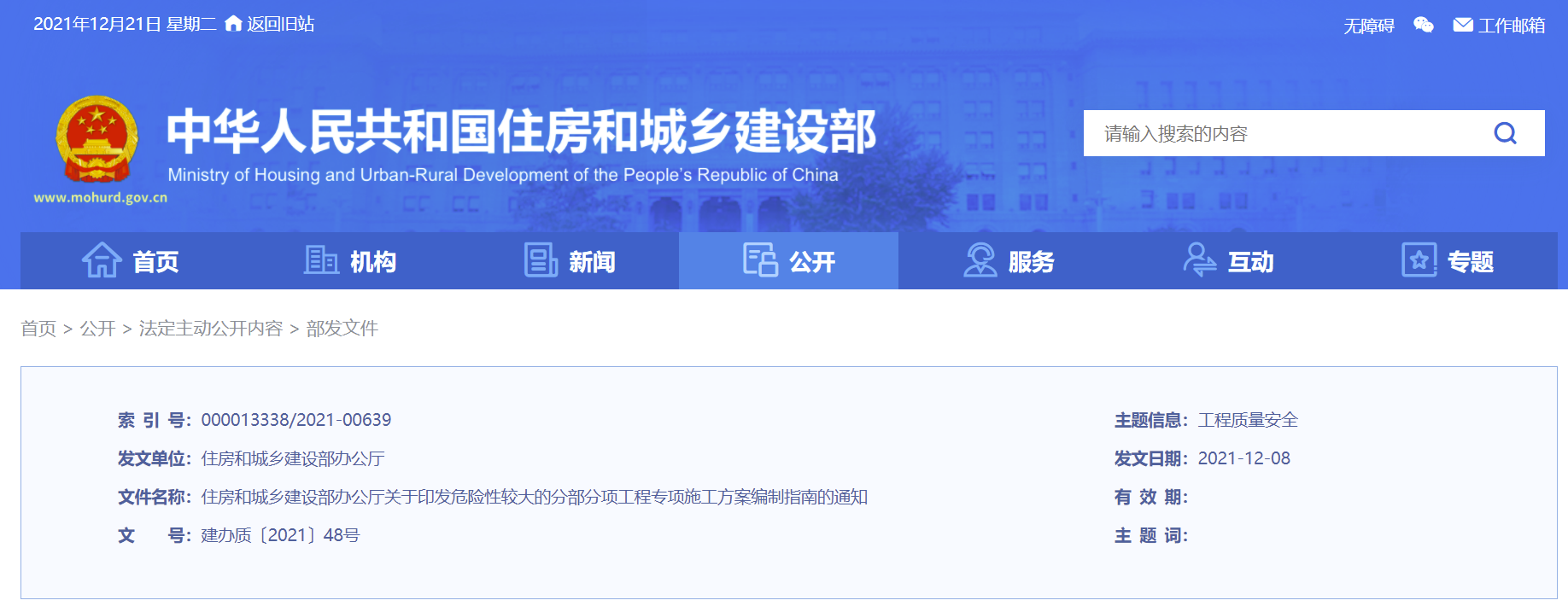Click the national emblem logo
The width and height of the screenshot is (1568, 612).
point(97,139)
